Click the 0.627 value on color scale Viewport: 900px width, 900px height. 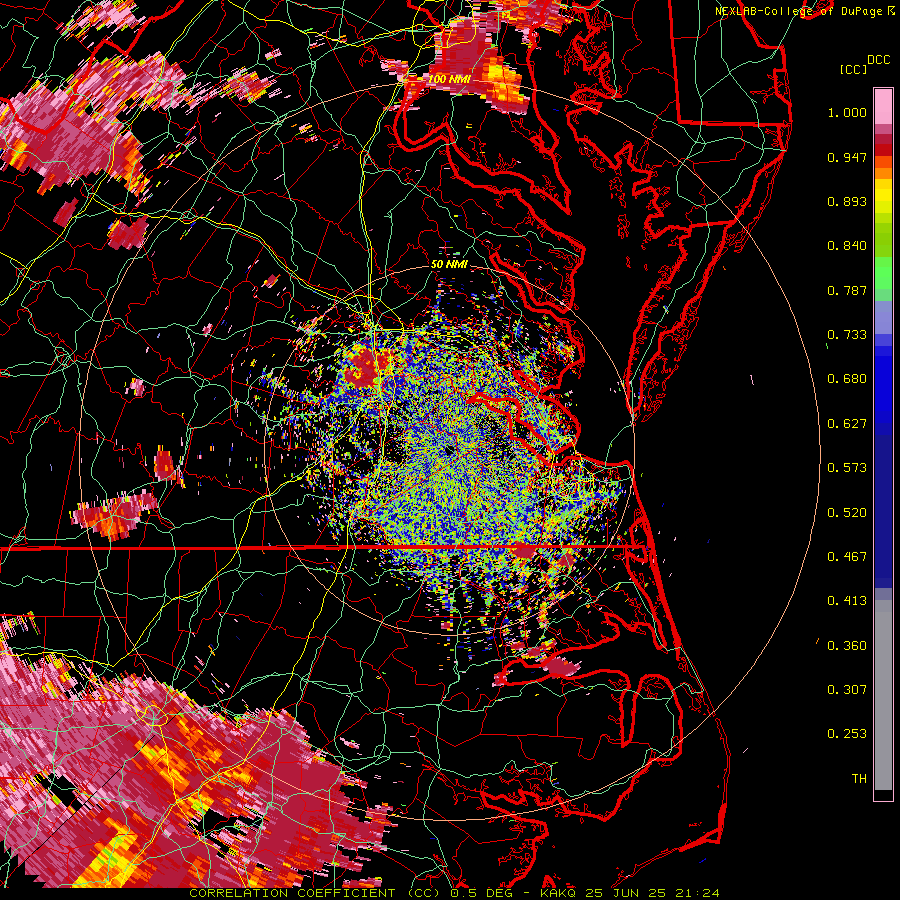point(847,424)
